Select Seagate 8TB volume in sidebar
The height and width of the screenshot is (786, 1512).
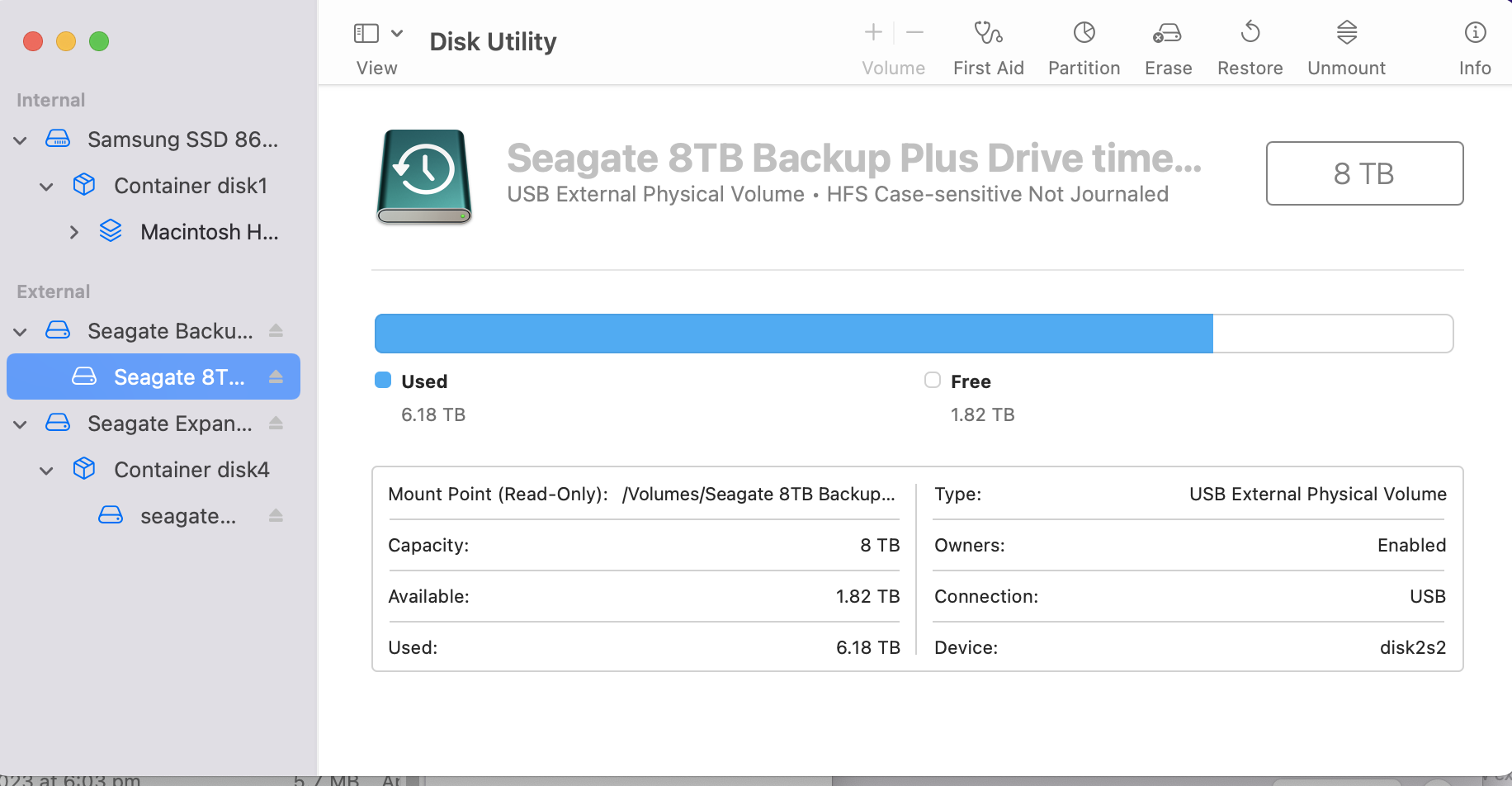coord(178,377)
